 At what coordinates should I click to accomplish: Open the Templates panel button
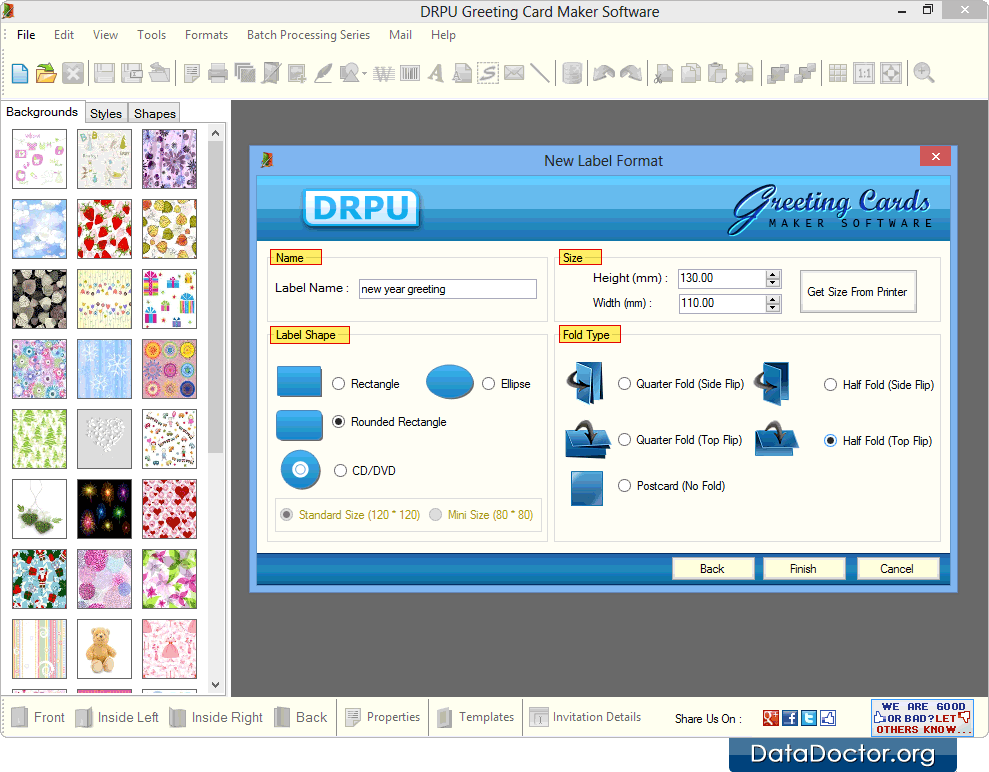(476, 717)
